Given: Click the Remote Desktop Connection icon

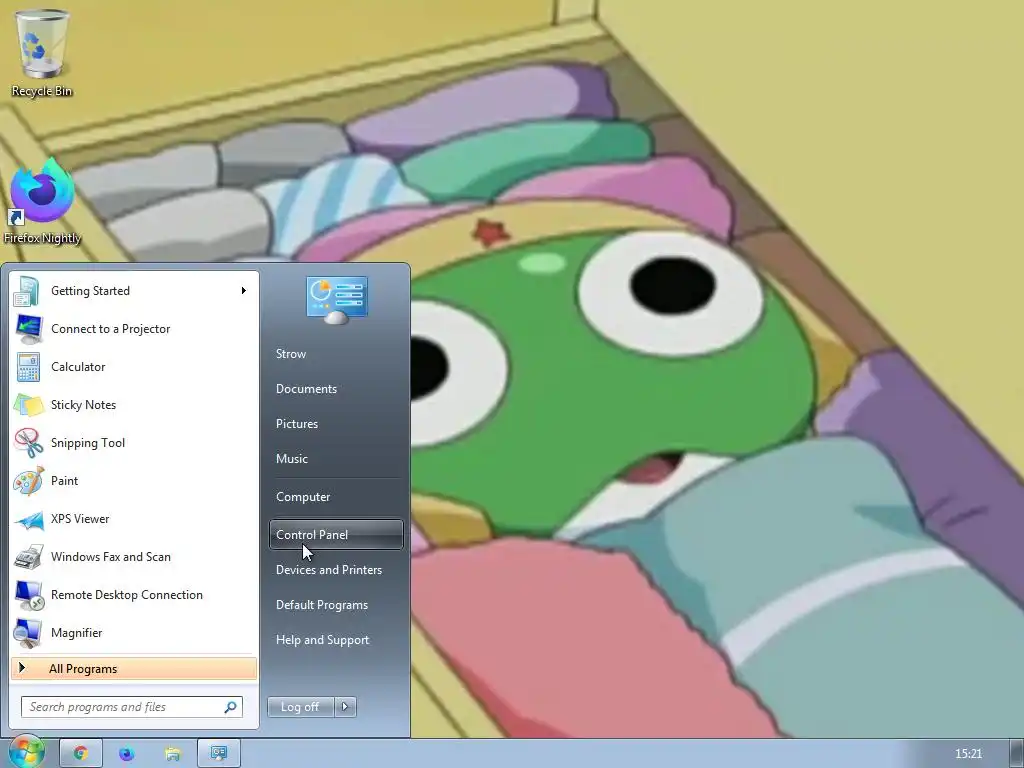Looking at the screenshot, I should [x=27, y=595].
